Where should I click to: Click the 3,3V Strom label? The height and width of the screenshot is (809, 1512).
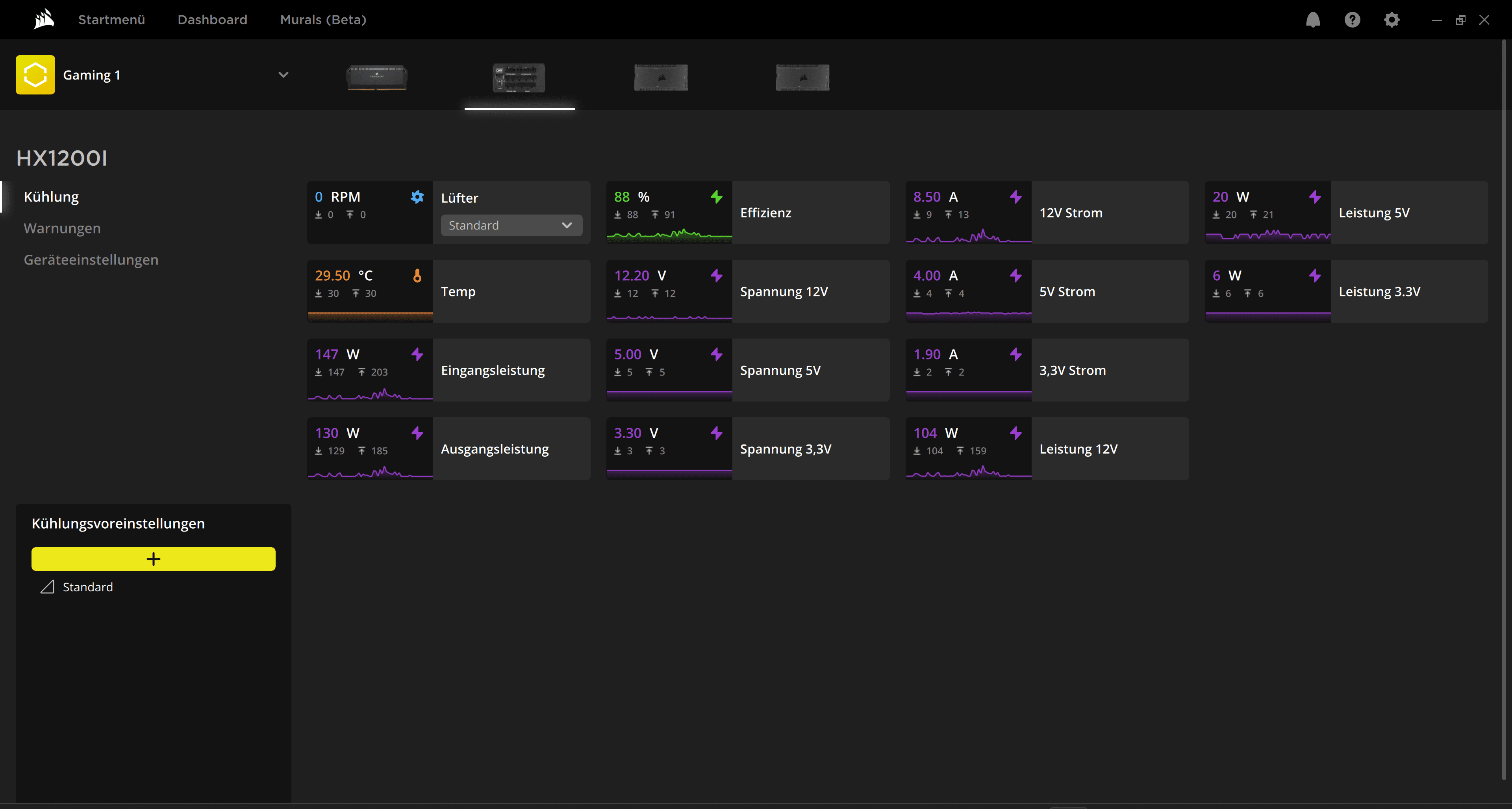[x=1072, y=370]
